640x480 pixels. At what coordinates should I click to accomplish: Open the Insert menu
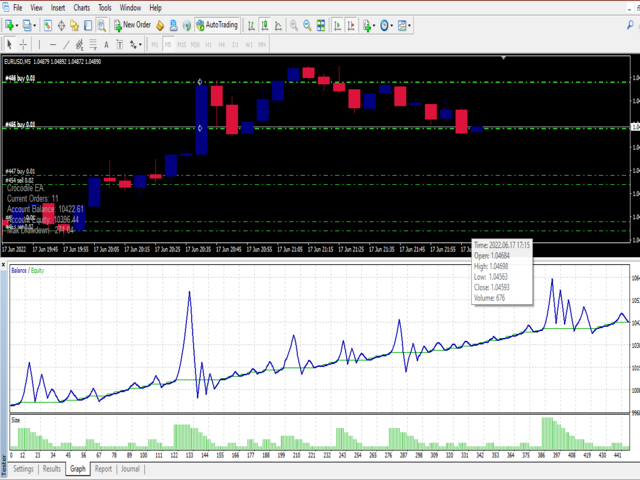click(58, 8)
